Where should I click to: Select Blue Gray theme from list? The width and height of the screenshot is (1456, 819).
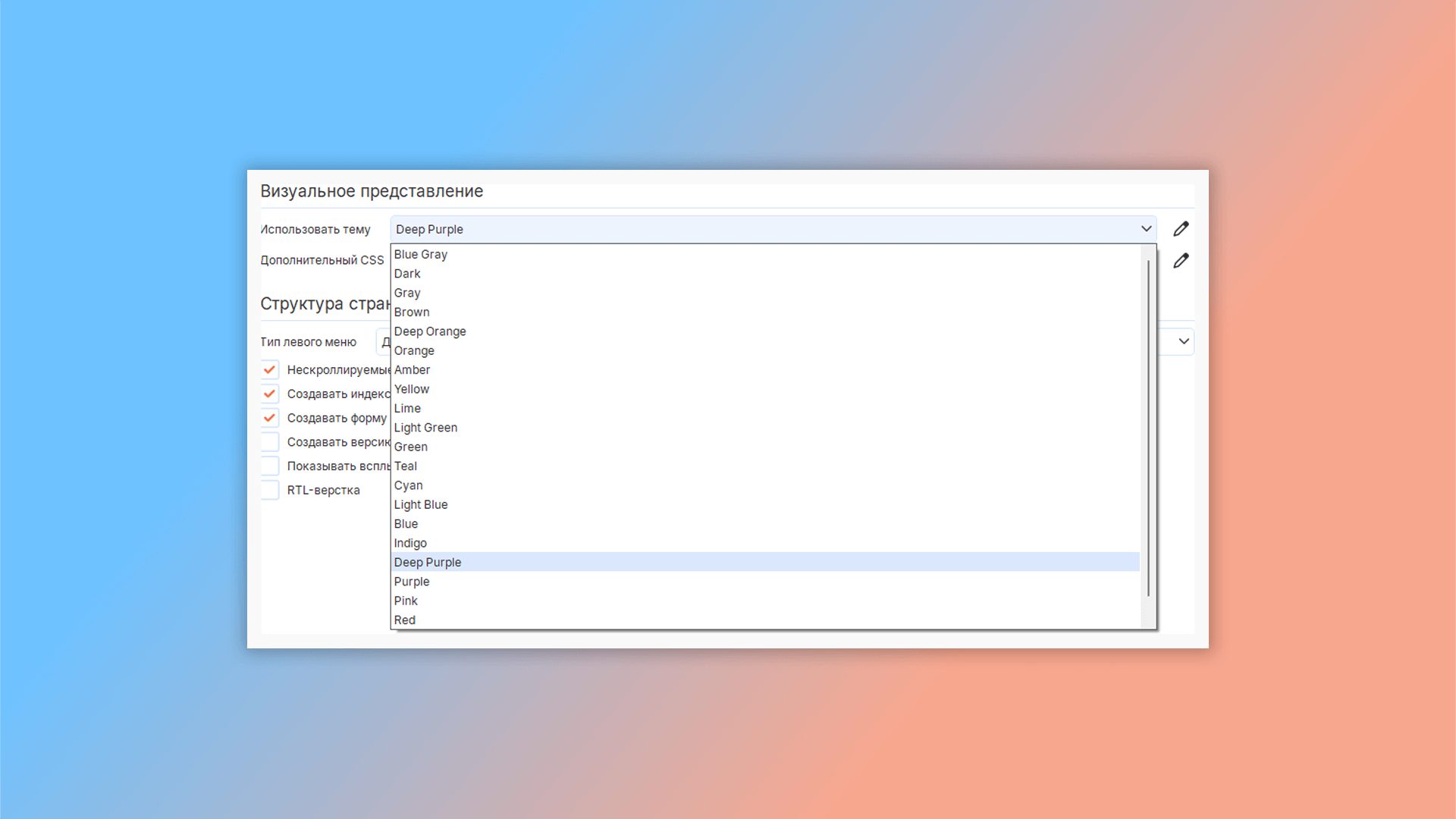(x=421, y=255)
